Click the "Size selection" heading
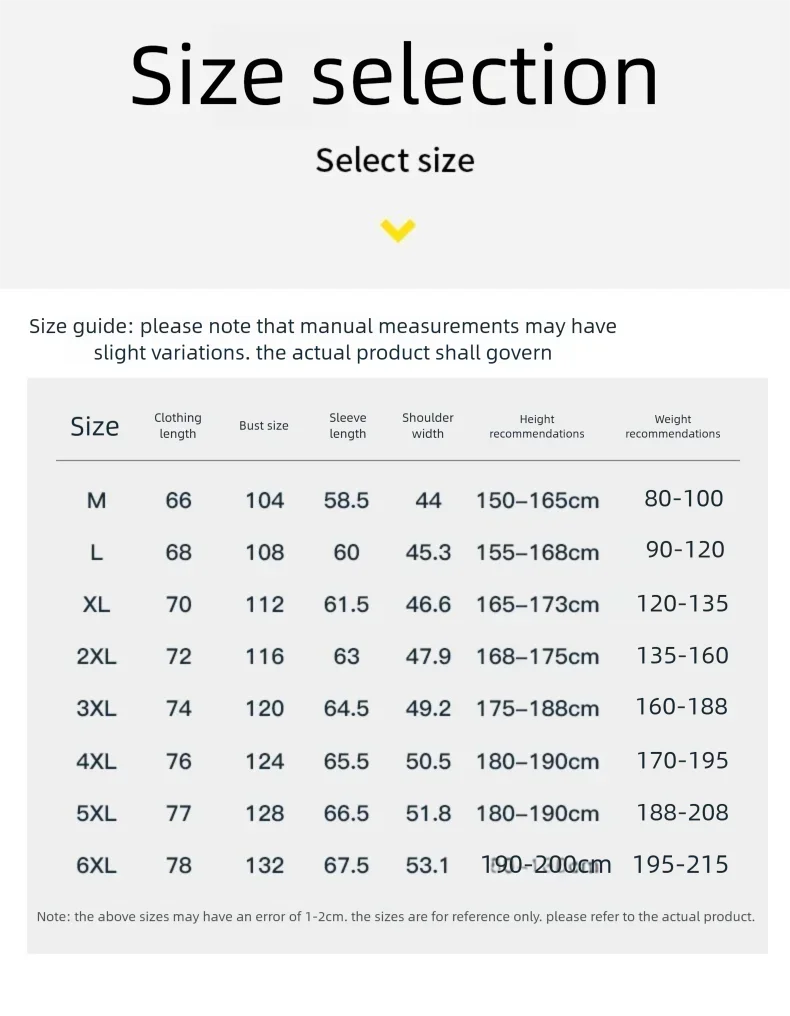The image size is (790, 1016). point(395,77)
